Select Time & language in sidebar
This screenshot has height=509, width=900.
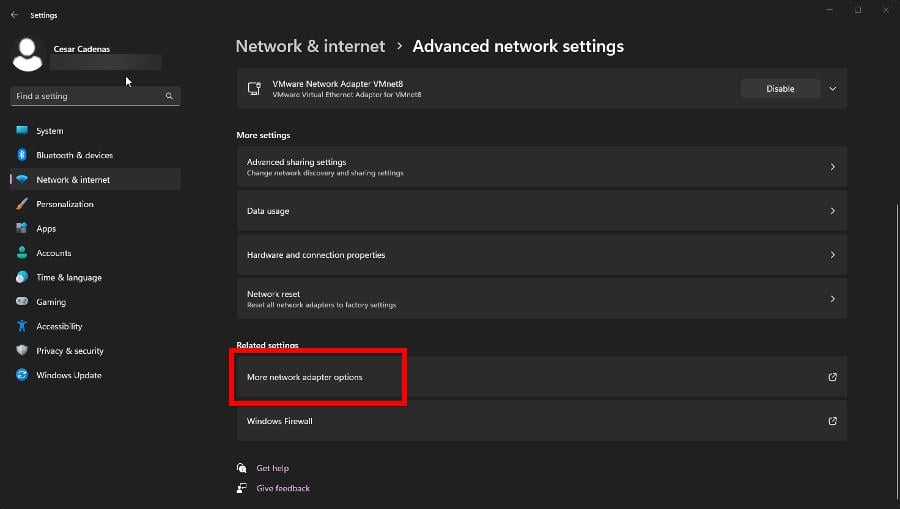tap(69, 278)
